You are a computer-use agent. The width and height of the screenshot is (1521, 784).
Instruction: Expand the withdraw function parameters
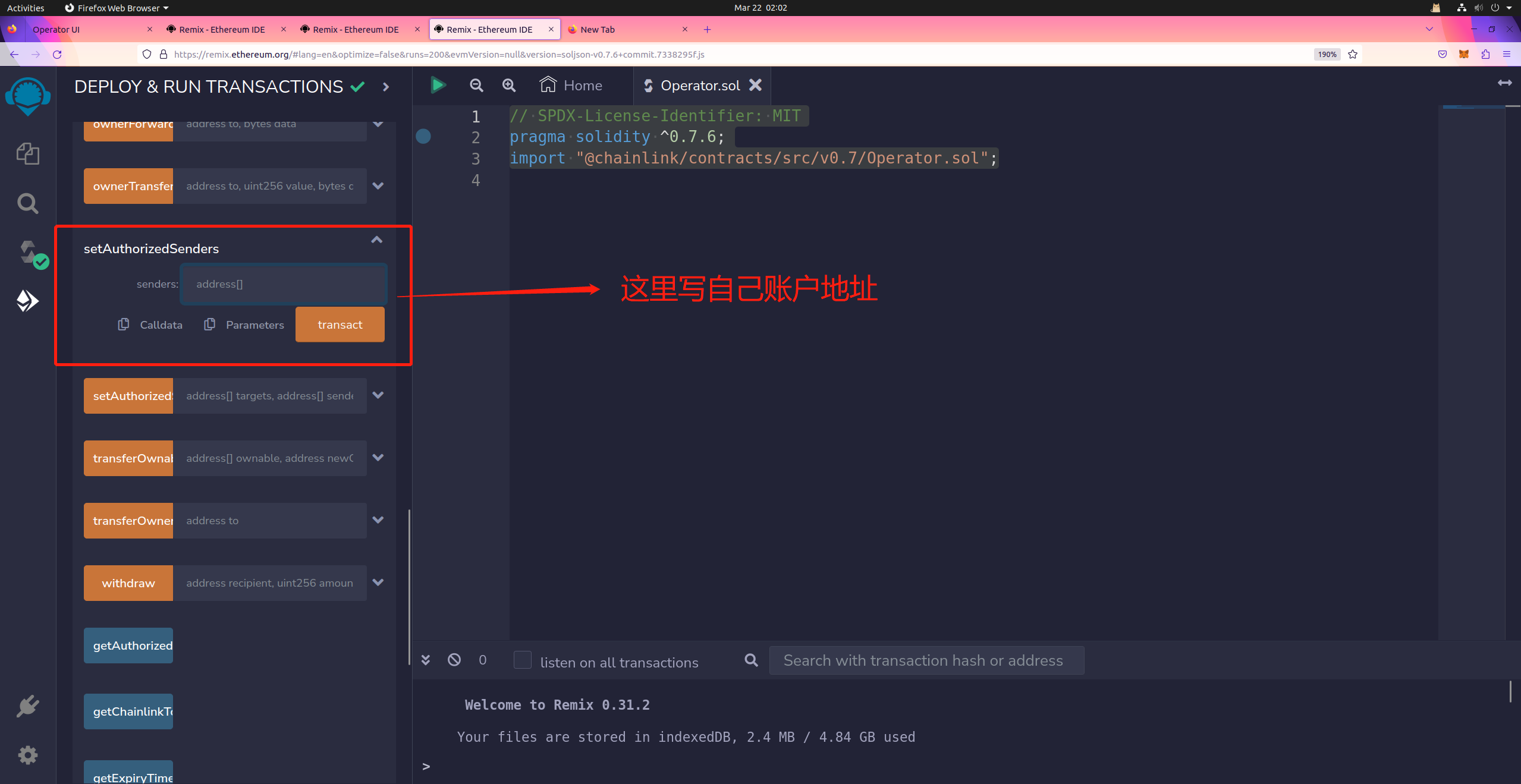point(378,583)
